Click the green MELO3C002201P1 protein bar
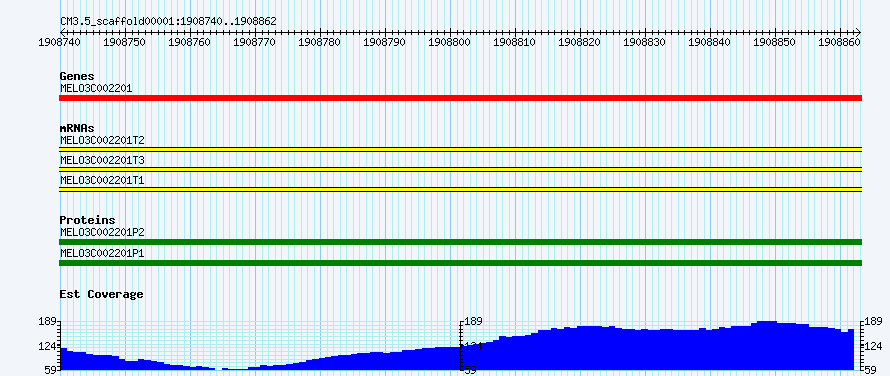The width and height of the screenshot is (890, 376). tap(460, 263)
